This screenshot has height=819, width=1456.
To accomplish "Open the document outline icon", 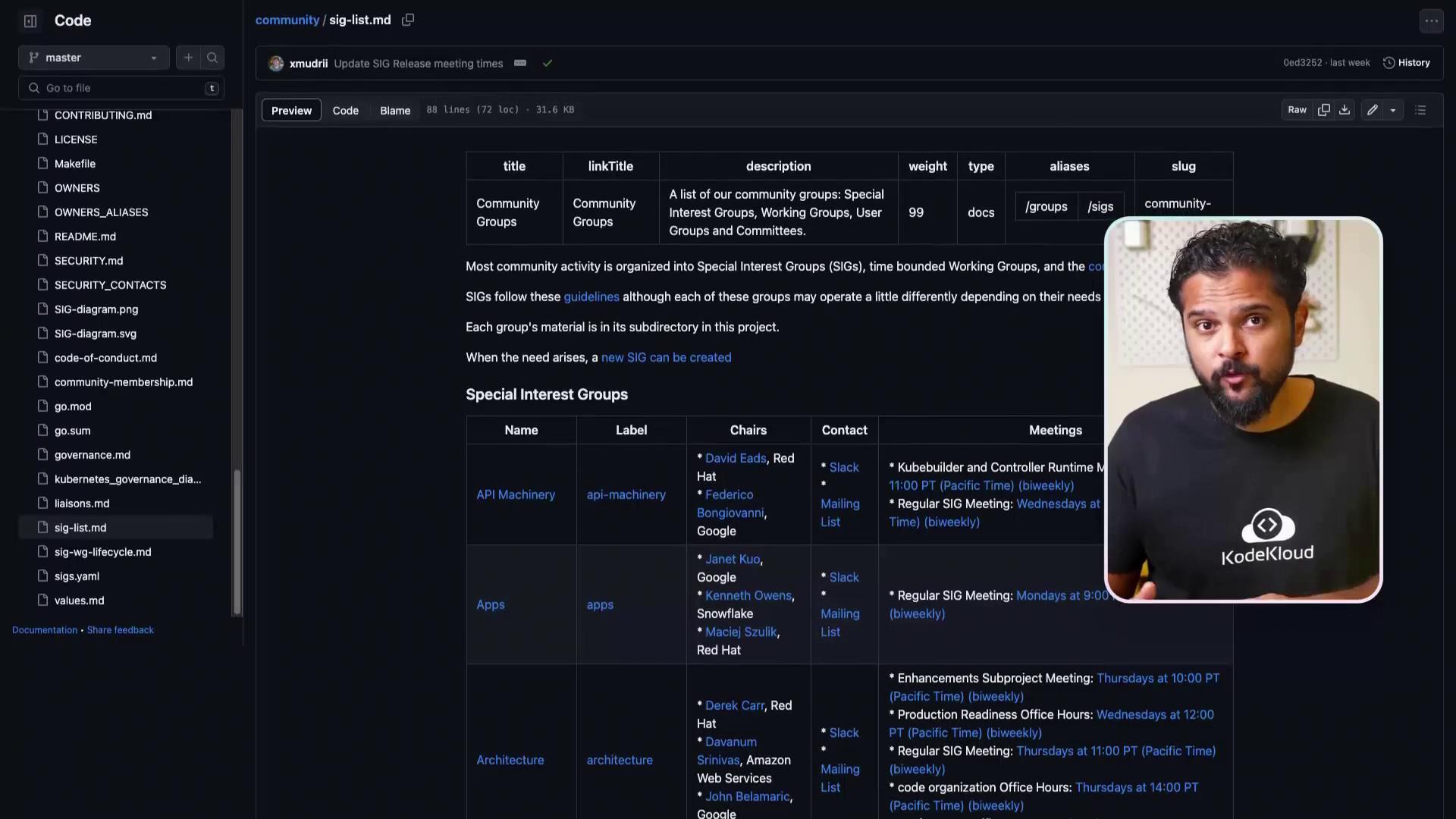I will coord(1421,110).
